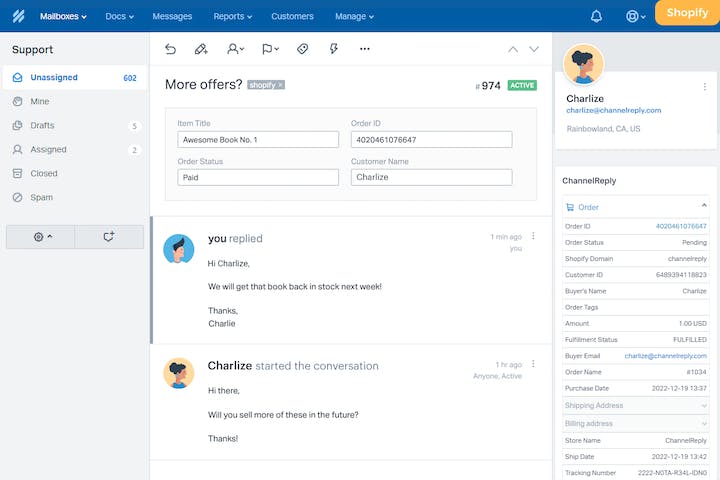This screenshot has width=720, height=480.
Task: Click Charlize's sidebar profile picture
Action: 583,65
